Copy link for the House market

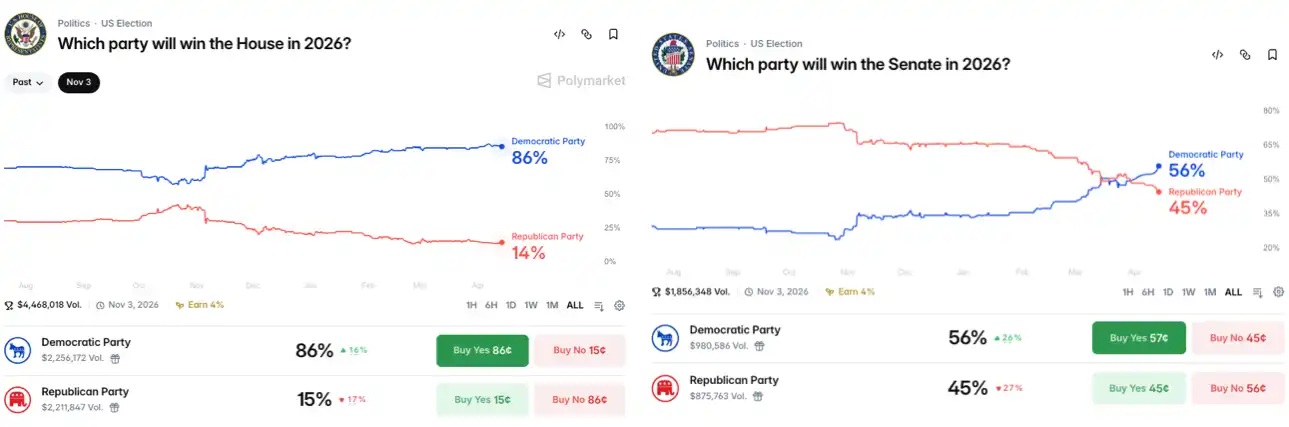tap(586, 34)
